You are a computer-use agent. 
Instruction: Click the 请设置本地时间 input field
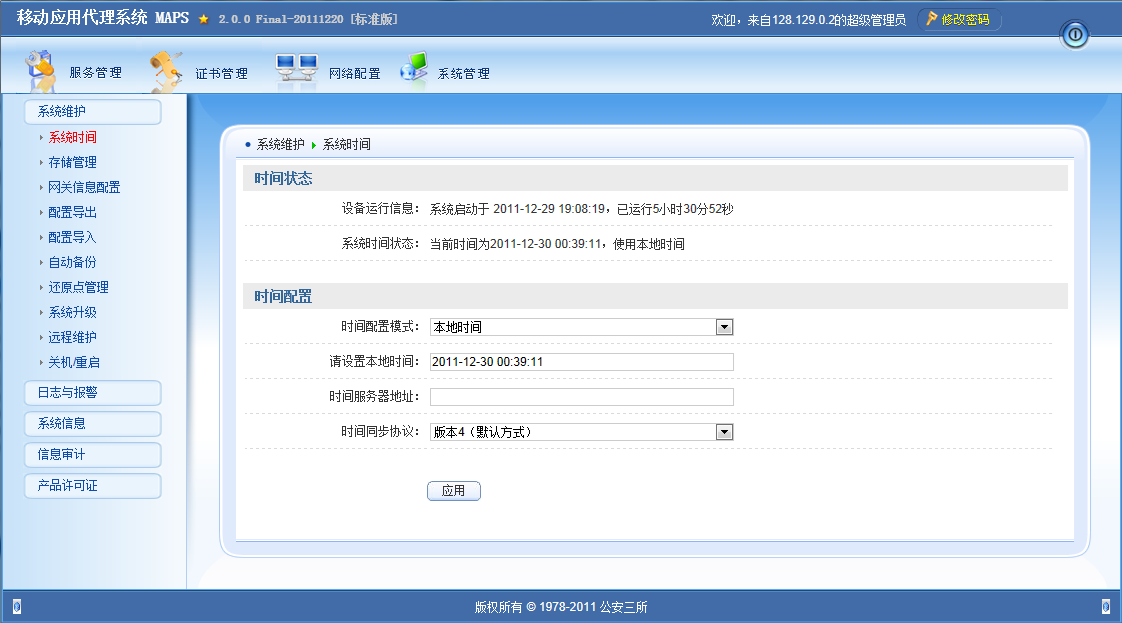coord(581,362)
